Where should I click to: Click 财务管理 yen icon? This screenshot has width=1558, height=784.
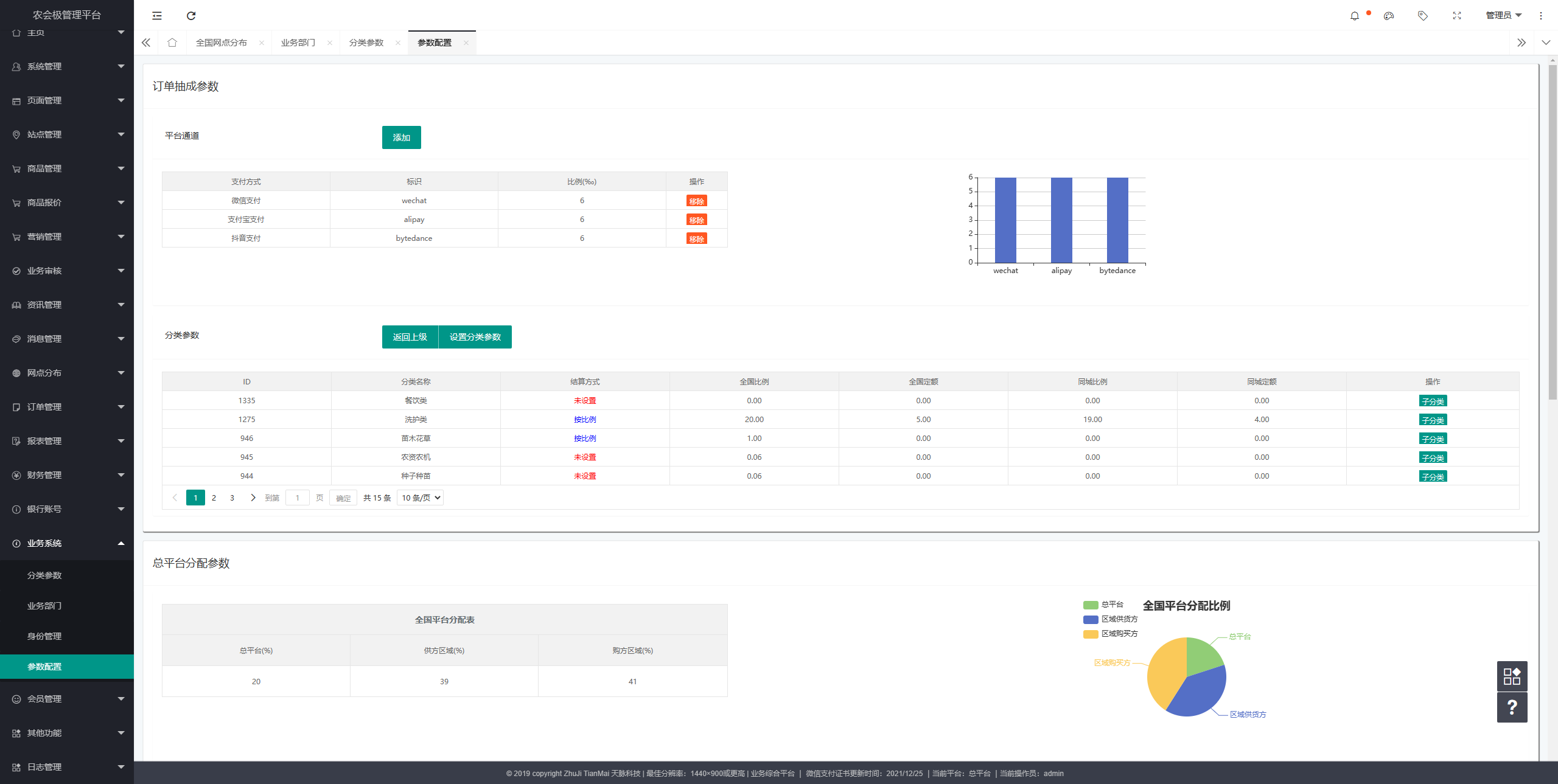click(x=16, y=475)
